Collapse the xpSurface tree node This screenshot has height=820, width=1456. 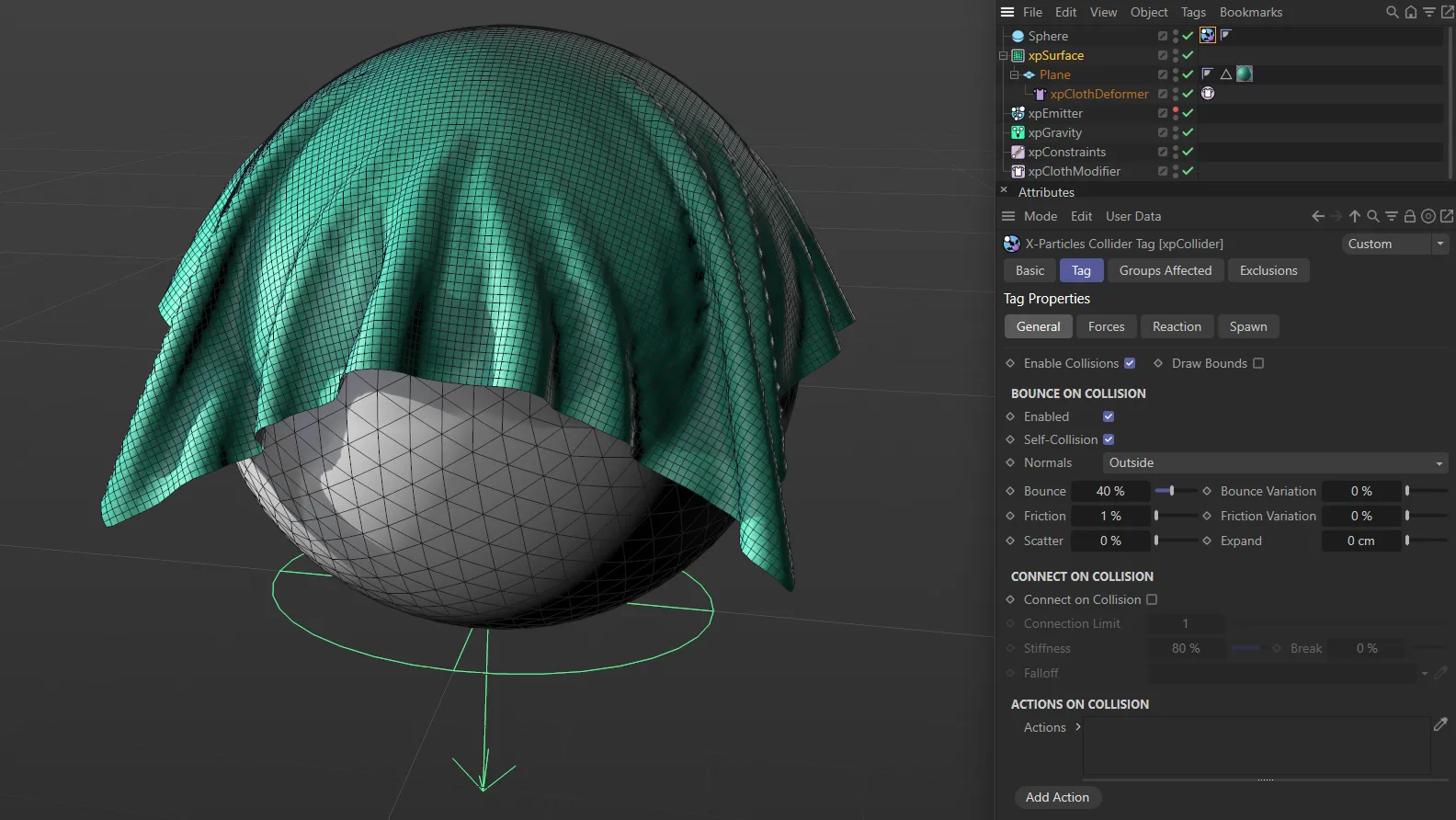pyautogui.click(x=1003, y=55)
